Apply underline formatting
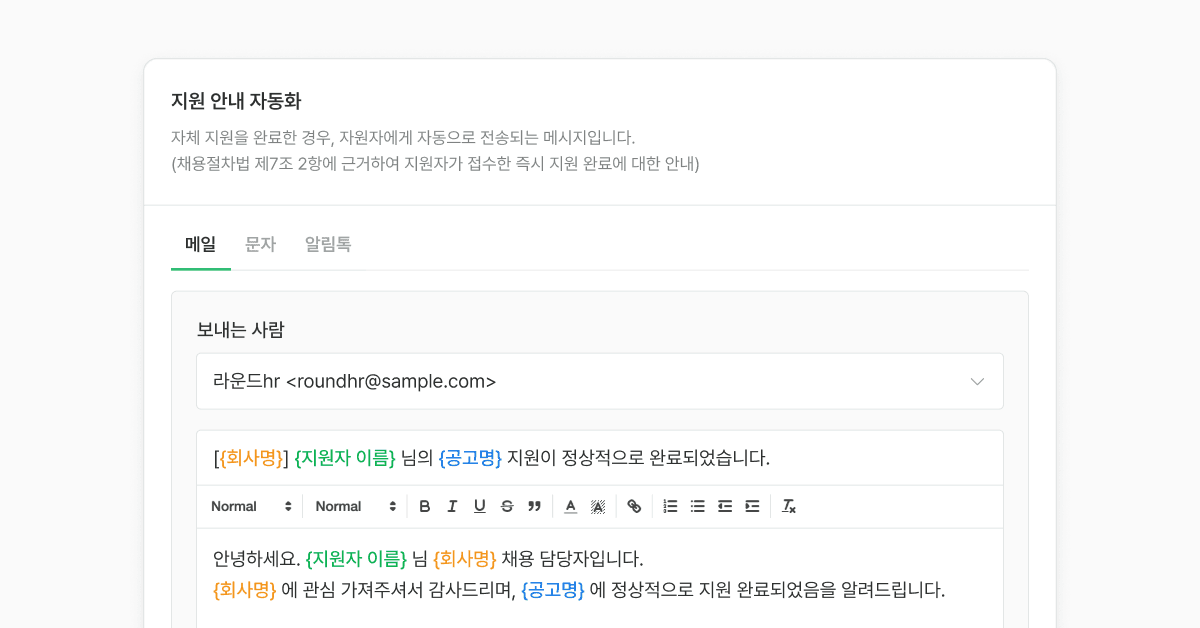 (479, 506)
